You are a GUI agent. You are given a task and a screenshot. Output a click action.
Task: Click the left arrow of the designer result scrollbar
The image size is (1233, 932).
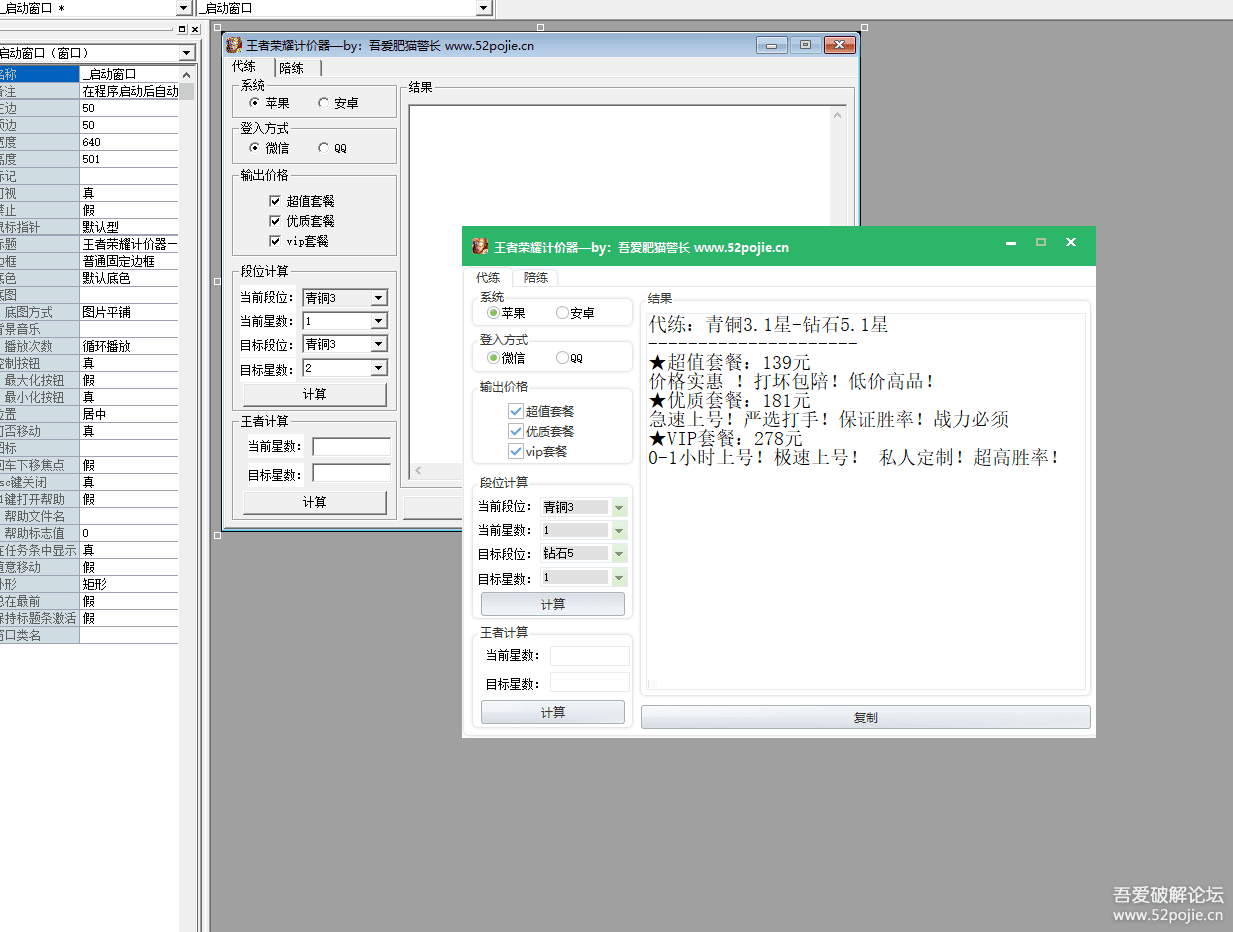tap(418, 470)
